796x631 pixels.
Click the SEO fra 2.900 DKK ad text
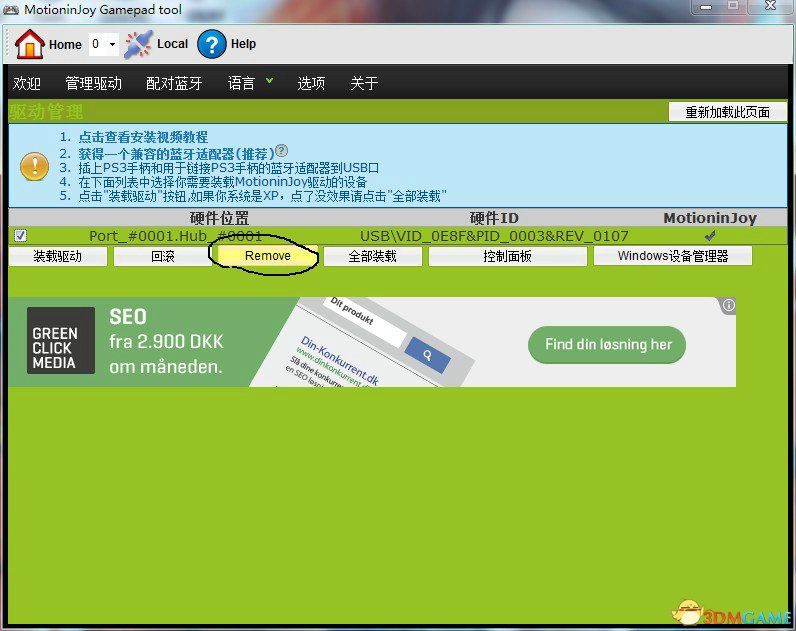pos(166,341)
